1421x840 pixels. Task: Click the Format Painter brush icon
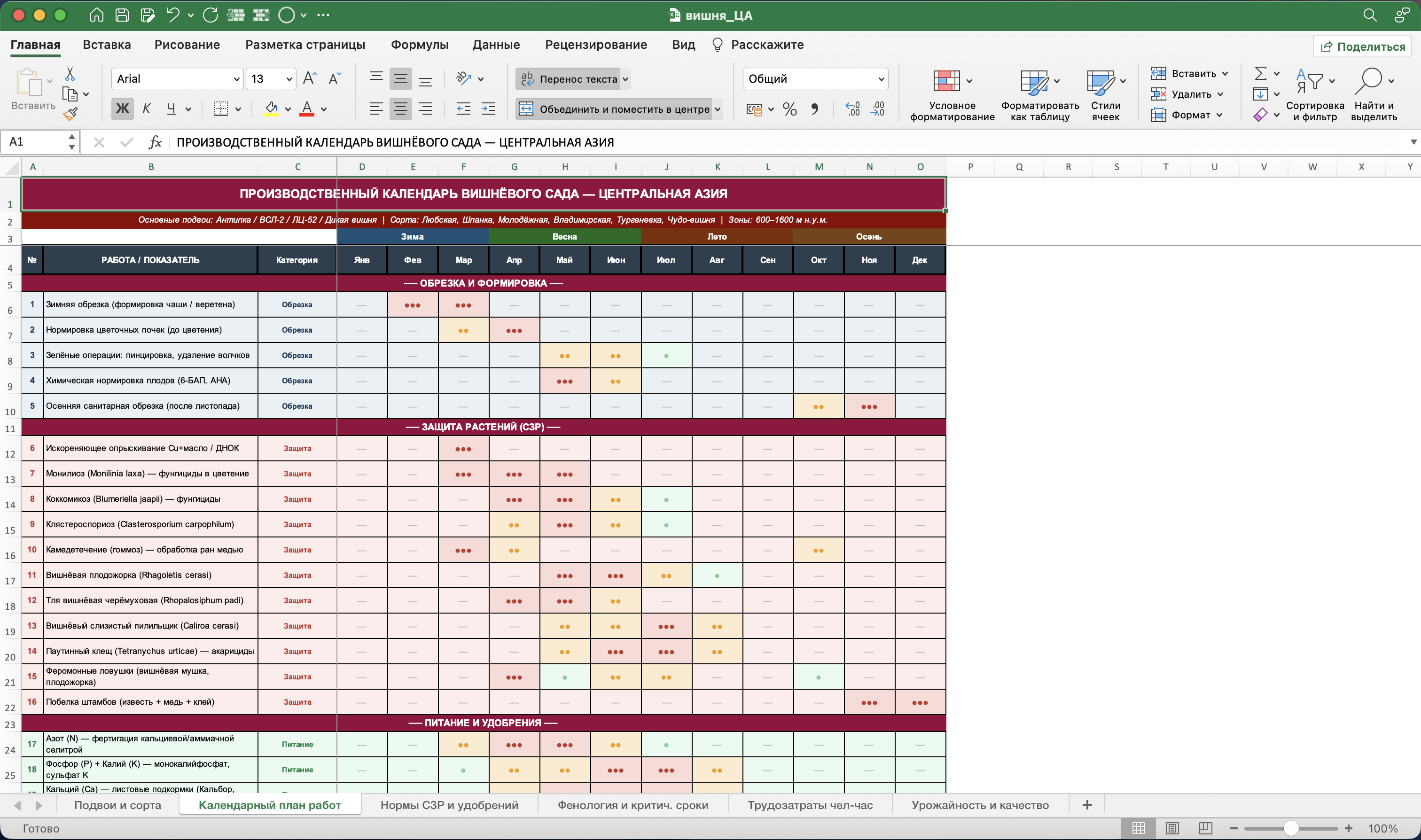click(70, 114)
